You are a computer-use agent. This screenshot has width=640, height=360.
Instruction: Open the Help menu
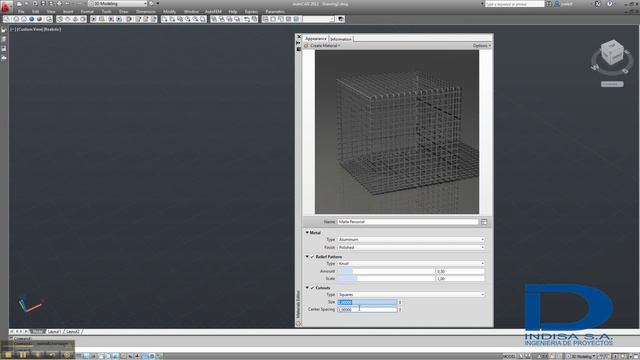tap(233, 12)
